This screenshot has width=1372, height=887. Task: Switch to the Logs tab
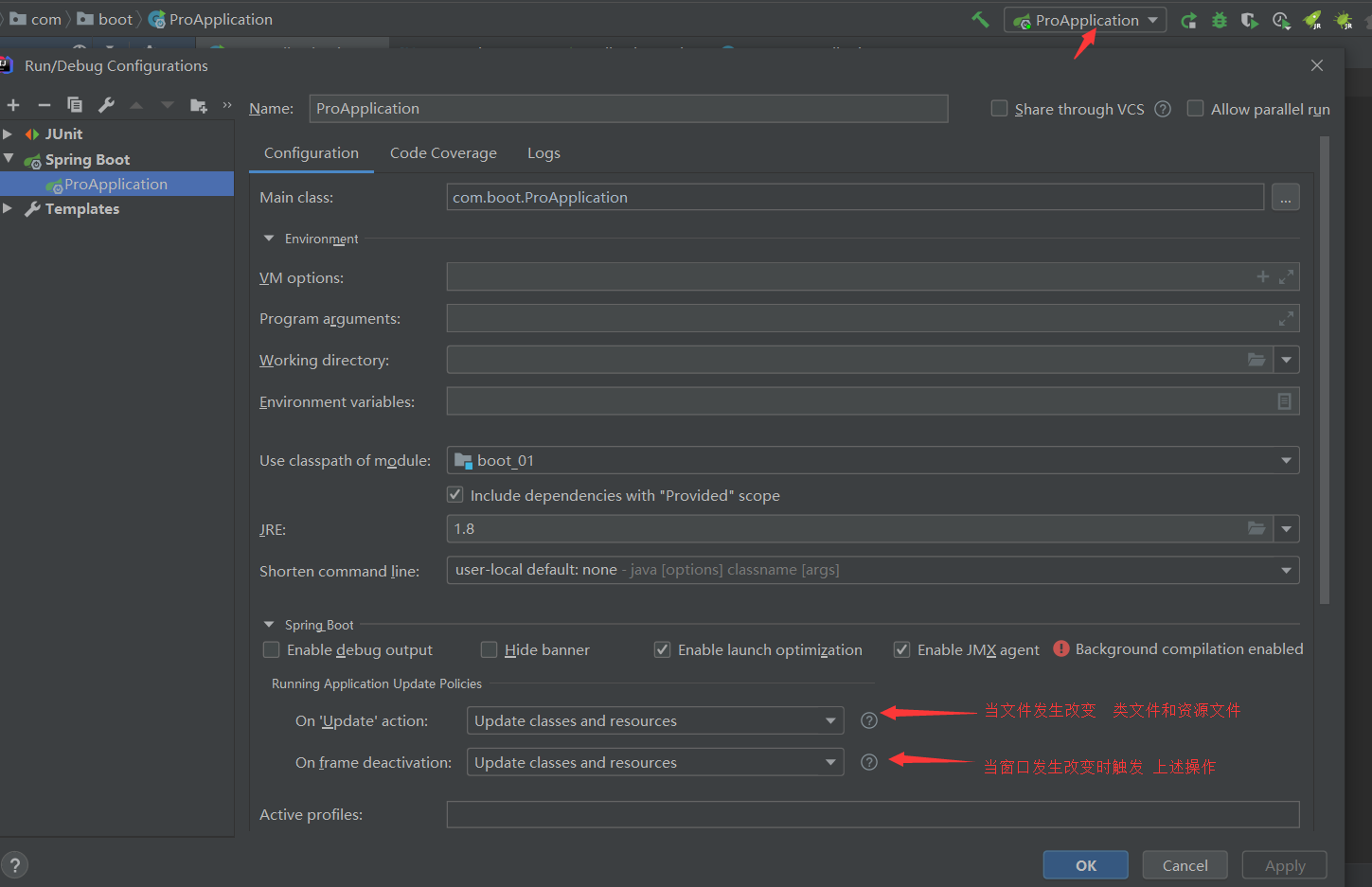tap(543, 153)
